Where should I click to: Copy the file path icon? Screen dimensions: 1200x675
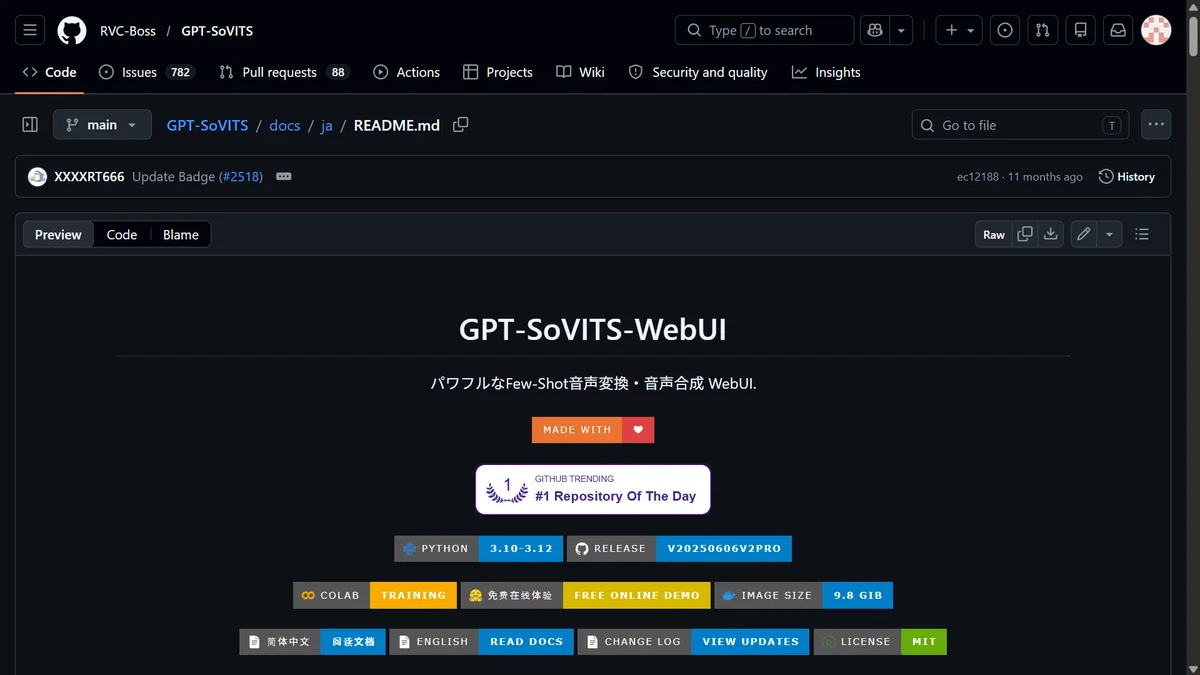coord(460,125)
